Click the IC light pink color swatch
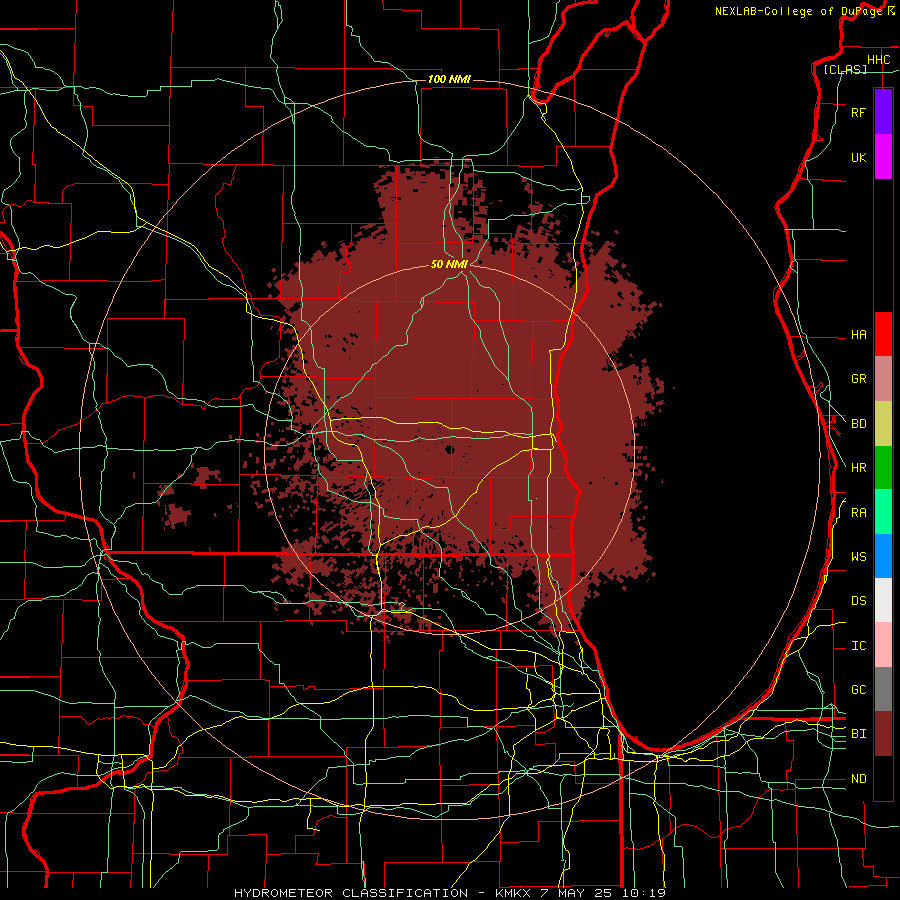Image resolution: width=900 pixels, height=900 pixels. tap(883, 645)
